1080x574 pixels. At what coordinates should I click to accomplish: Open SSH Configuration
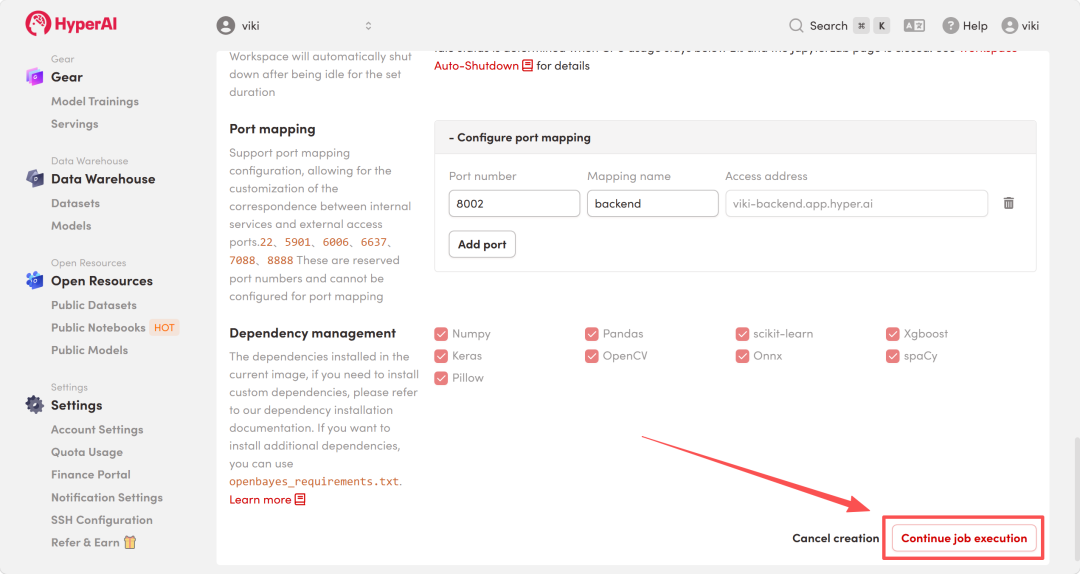click(102, 520)
